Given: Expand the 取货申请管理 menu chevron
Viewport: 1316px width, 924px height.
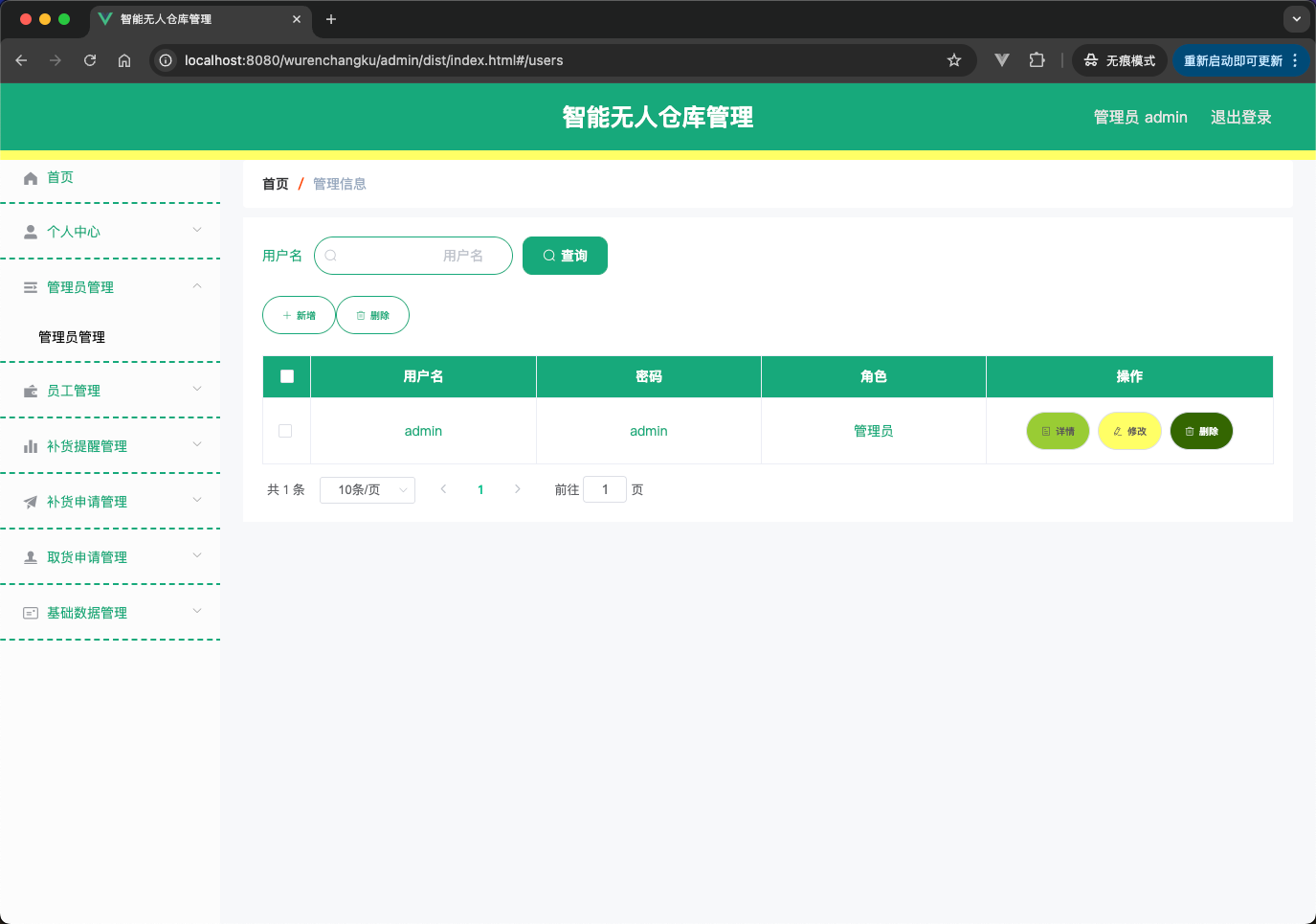Looking at the screenshot, I should coord(197,555).
